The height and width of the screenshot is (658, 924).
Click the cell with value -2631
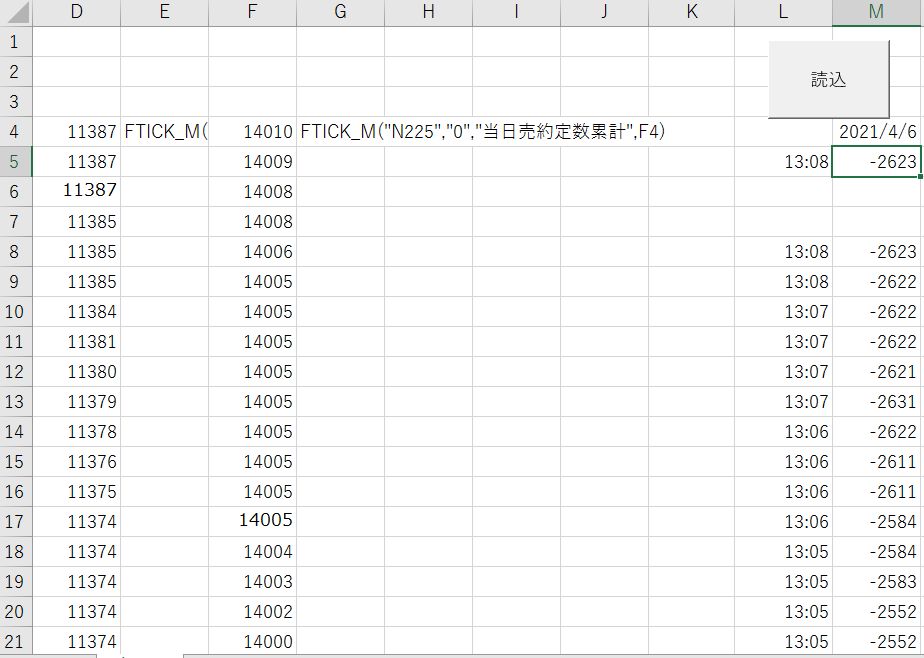tap(877, 401)
